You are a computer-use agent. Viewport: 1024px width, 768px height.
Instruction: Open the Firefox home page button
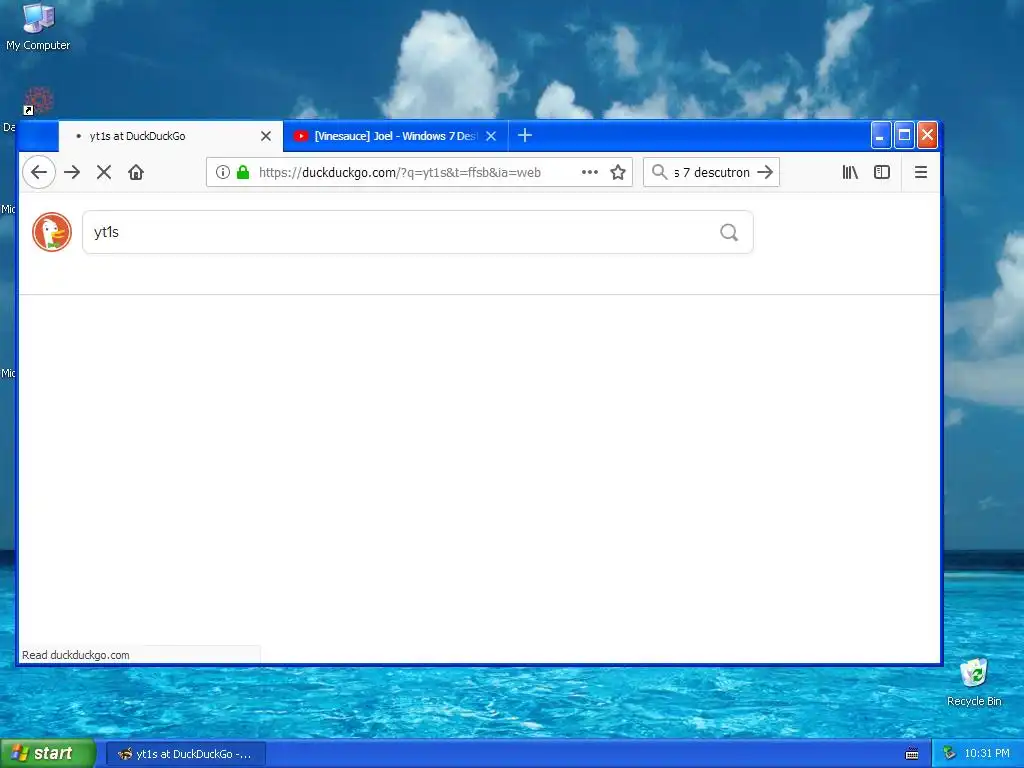click(x=136, y=172)
